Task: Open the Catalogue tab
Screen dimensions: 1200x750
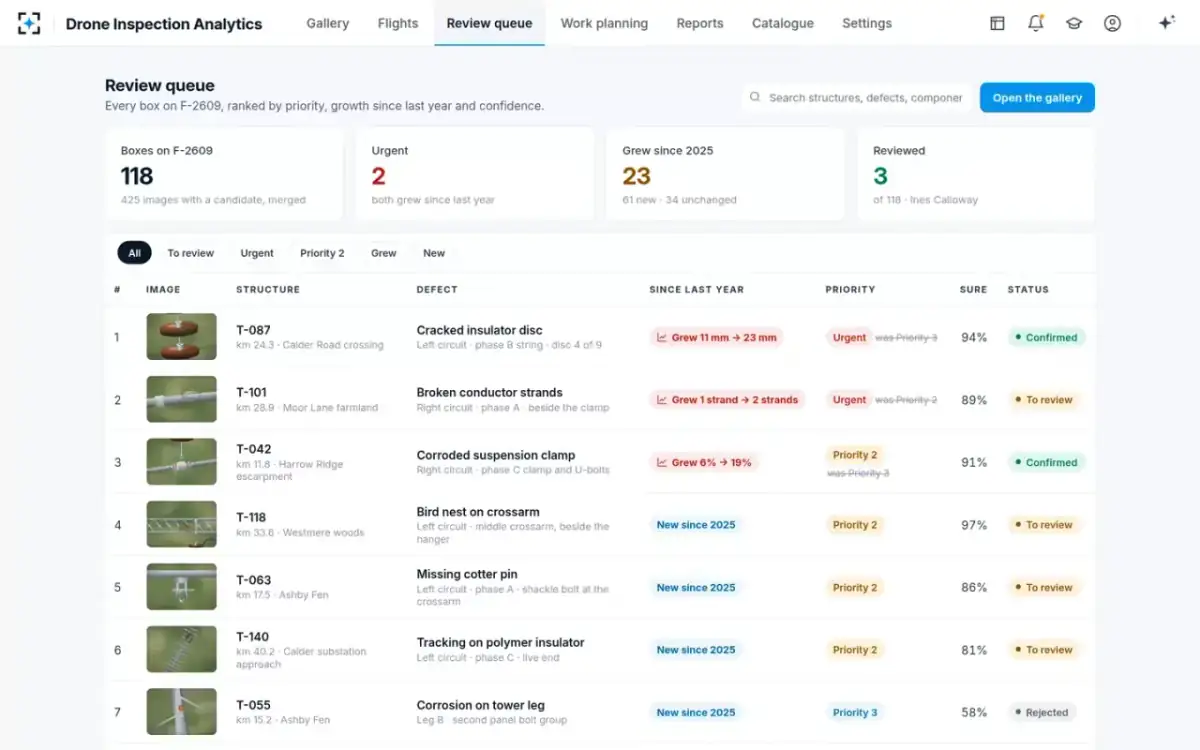Action: (x=783, y=23)
